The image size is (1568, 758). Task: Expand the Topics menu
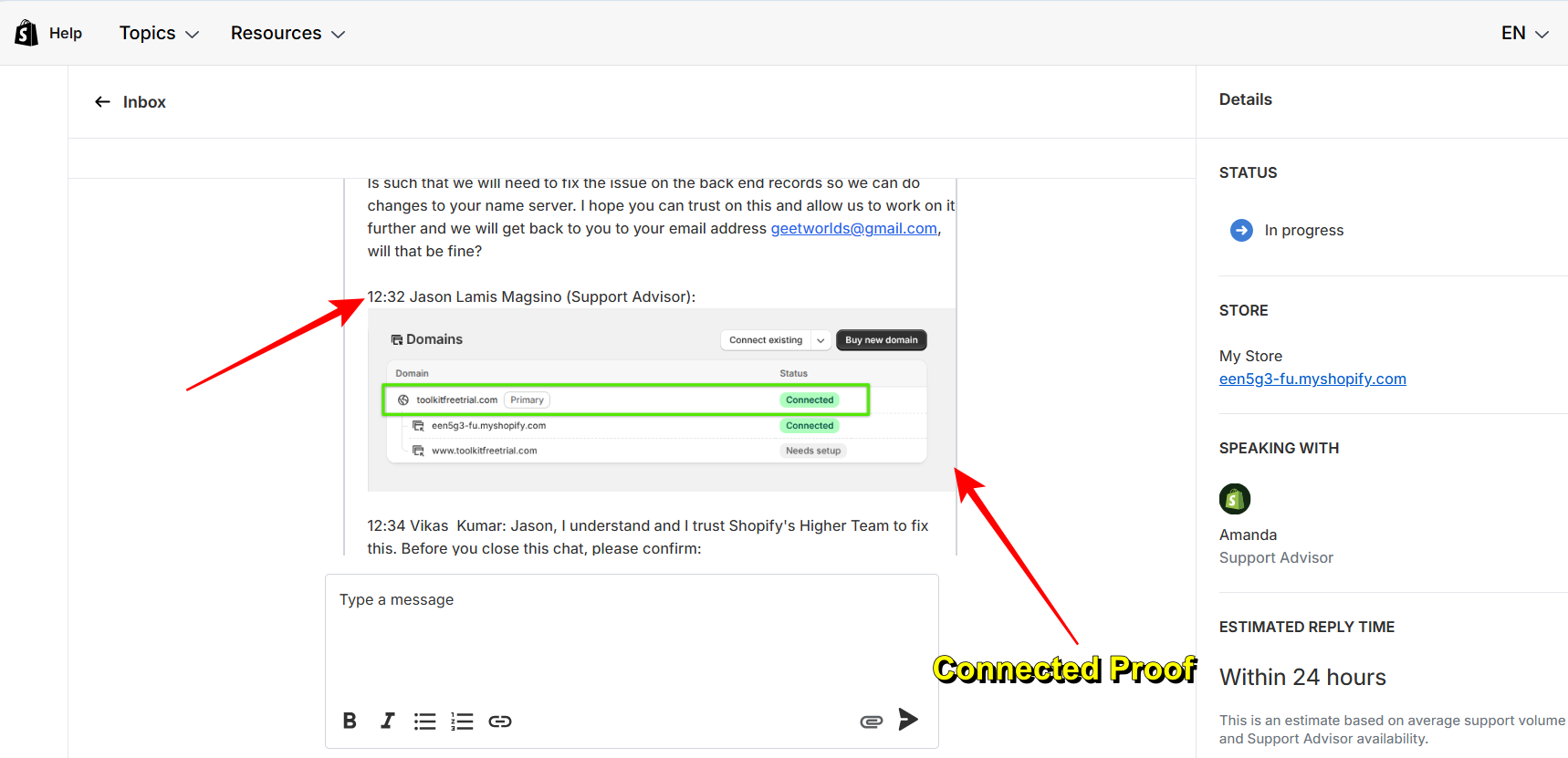point(159,33)
